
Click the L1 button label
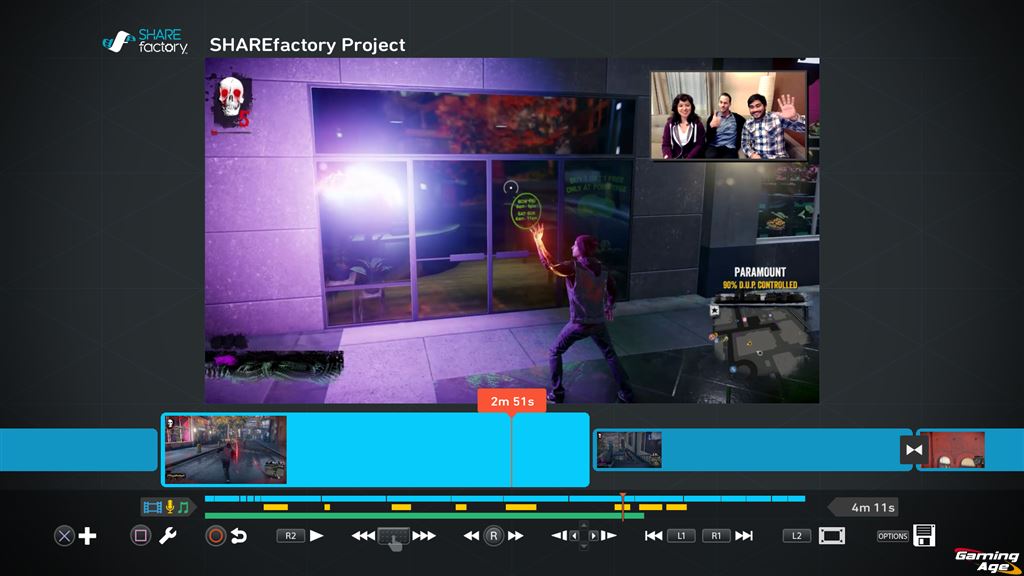[x=681, y=536]
